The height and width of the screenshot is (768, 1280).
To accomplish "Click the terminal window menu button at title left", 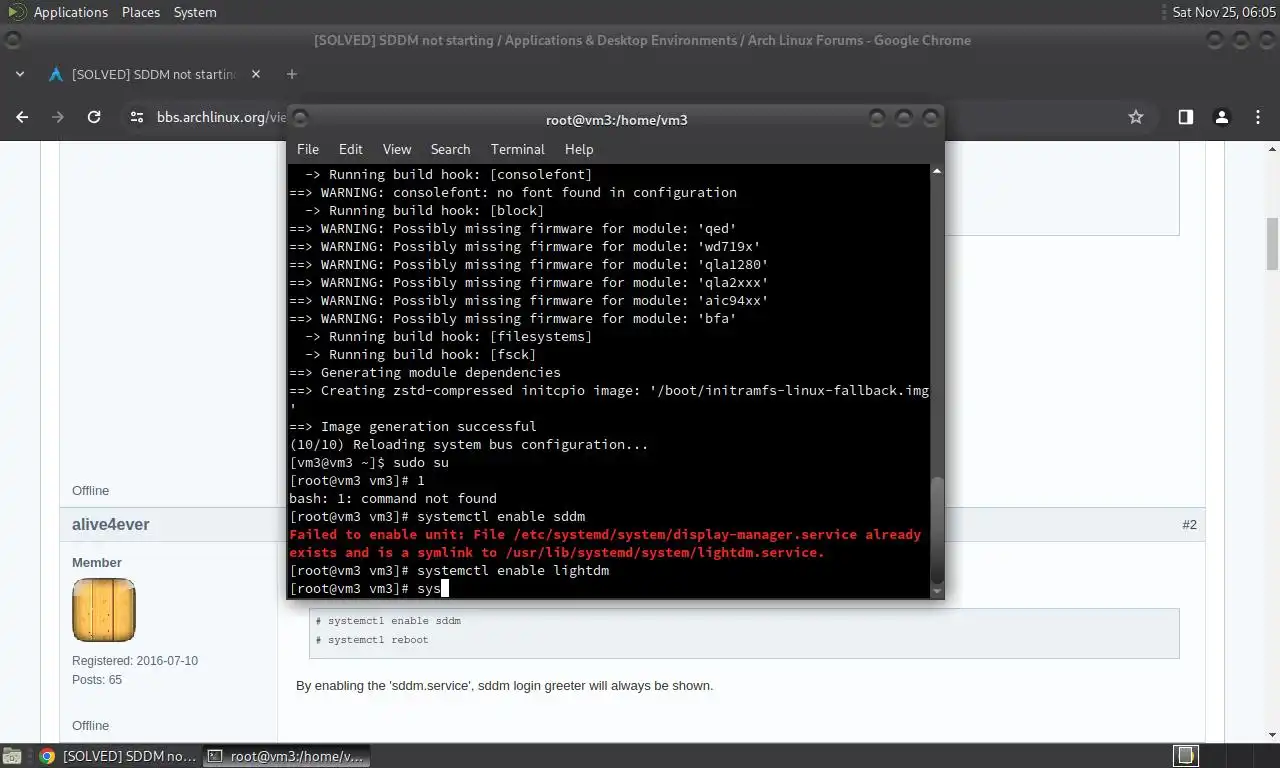I will click(300, 118).
